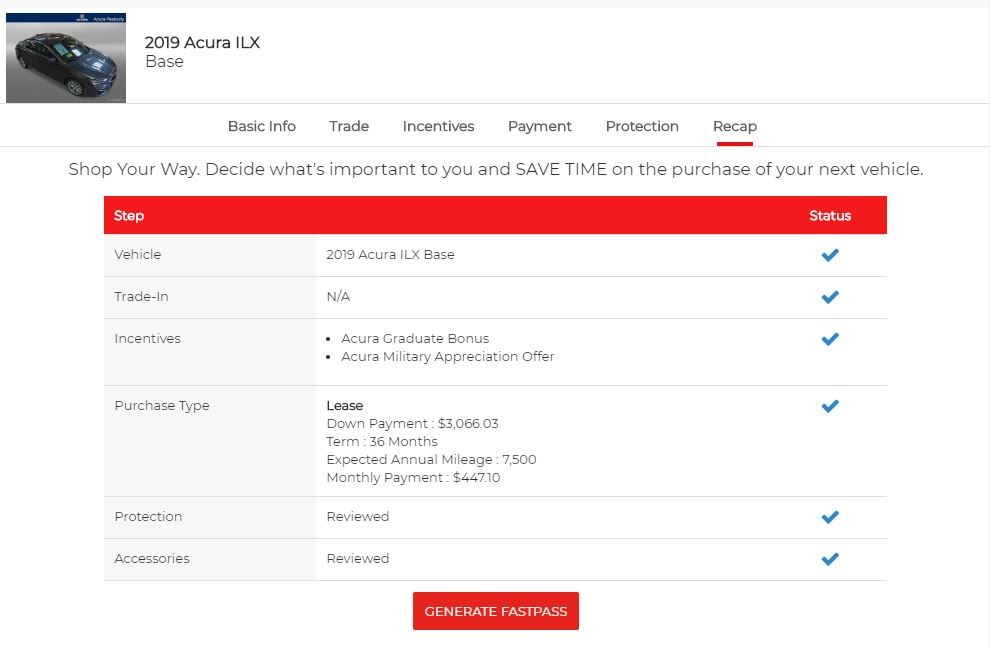Click the Accessories row status checkmark
Screen dimensions: 990x648
[830, 559]
